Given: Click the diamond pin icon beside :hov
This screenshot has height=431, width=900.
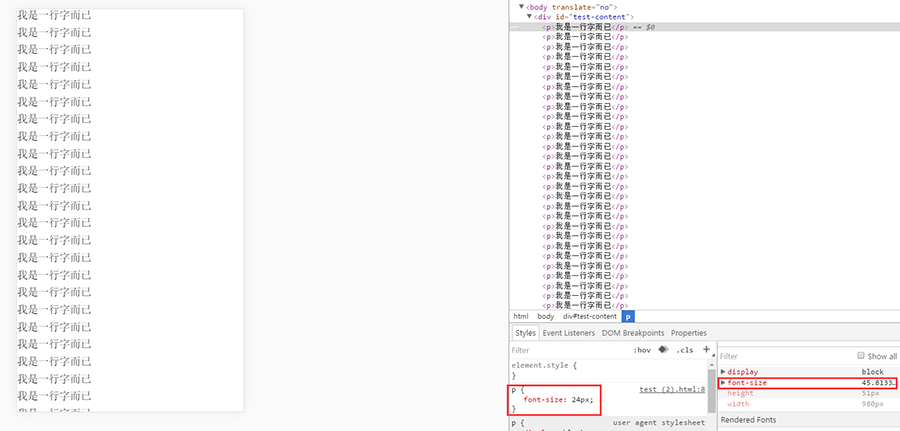Looking at the screenshot, I should click(x=664, y=350).
